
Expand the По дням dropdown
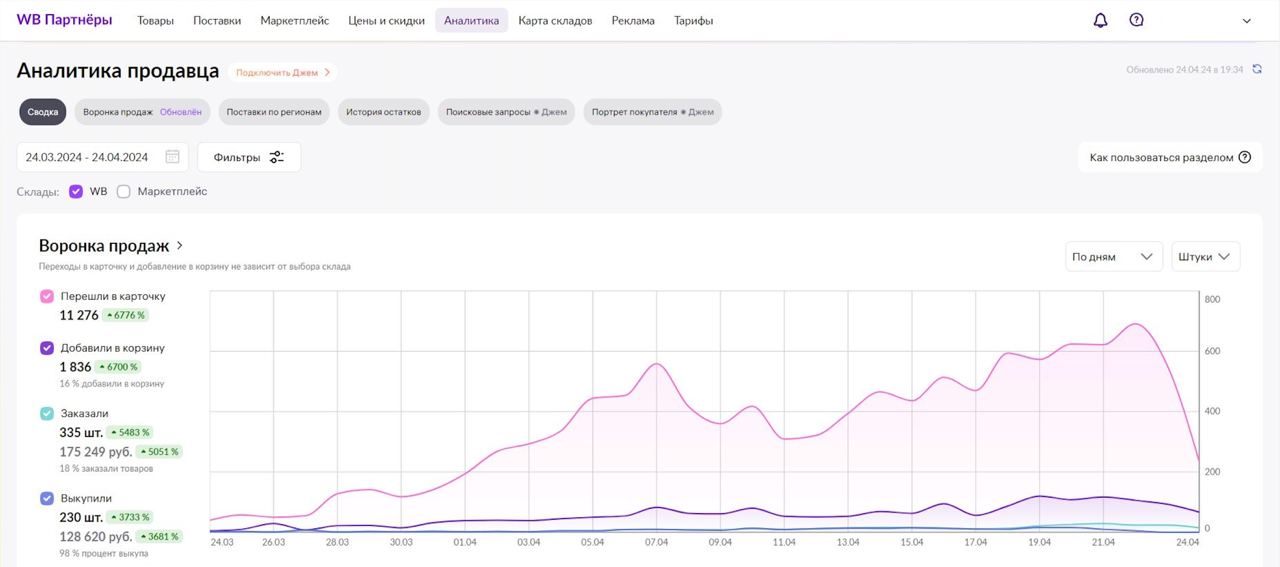tap(1113, 257)
